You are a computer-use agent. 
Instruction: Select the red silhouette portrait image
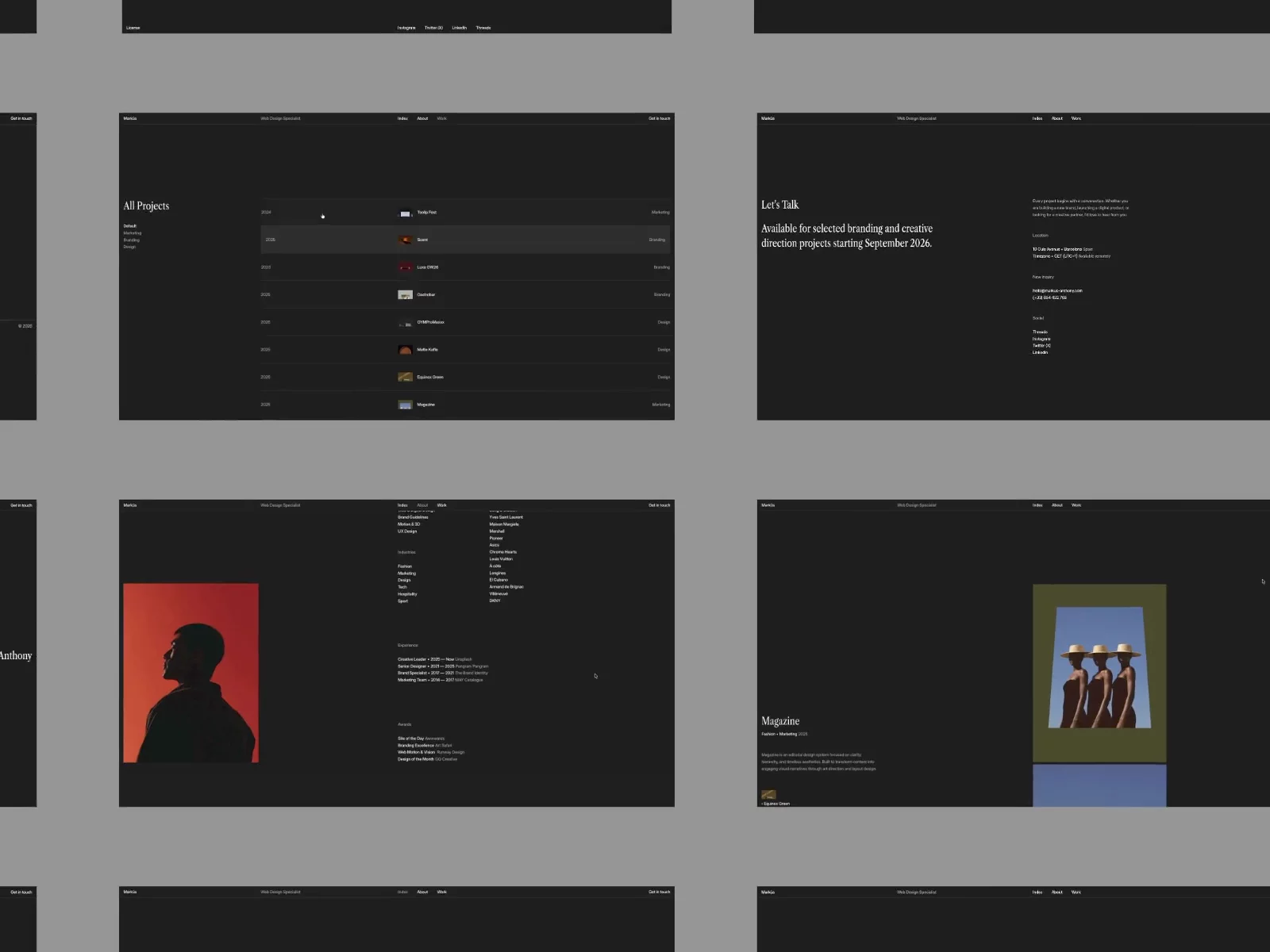pos(190,673)
